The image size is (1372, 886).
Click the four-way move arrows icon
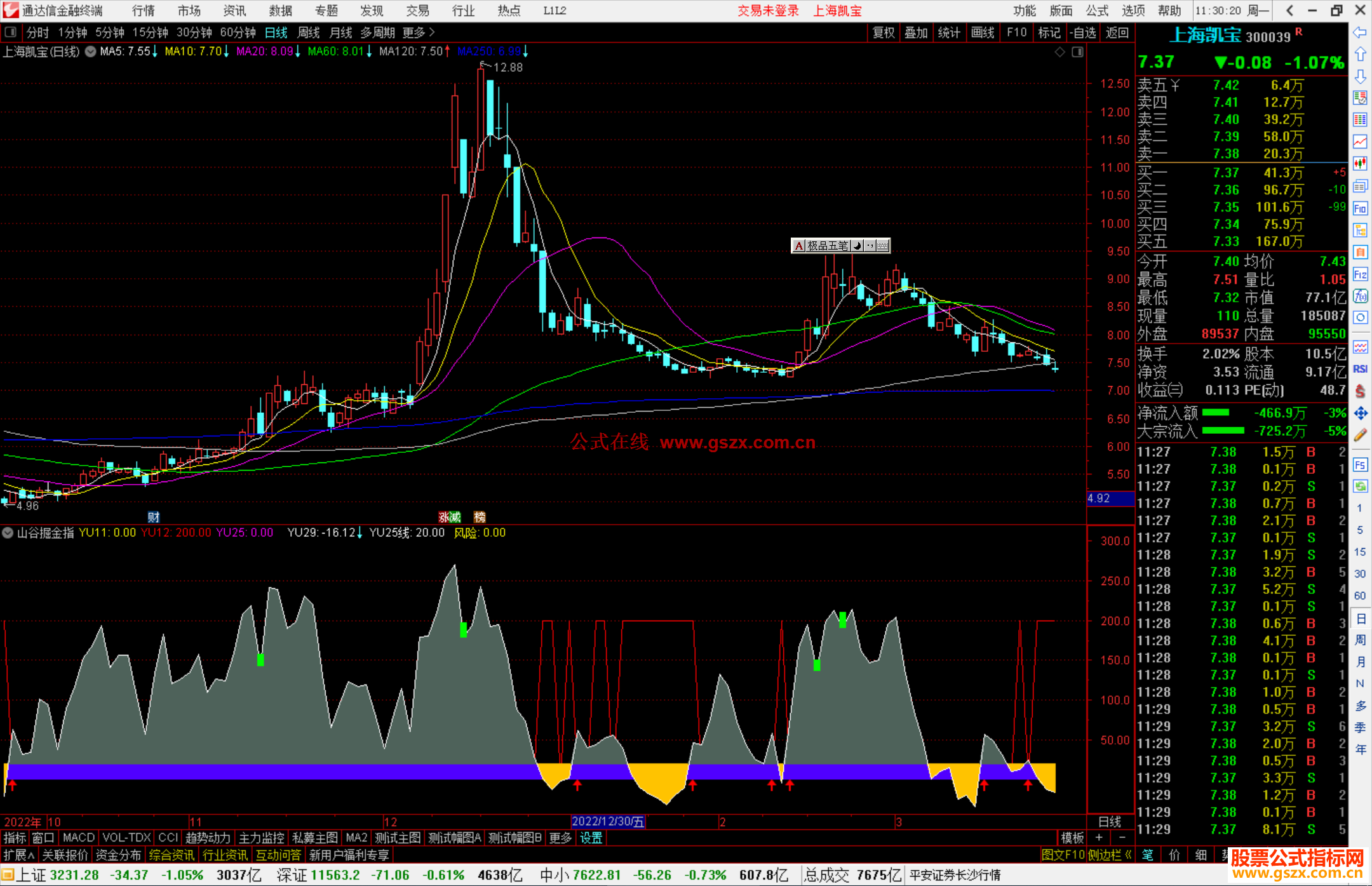pyautogui.click(x=1360, y=413)
